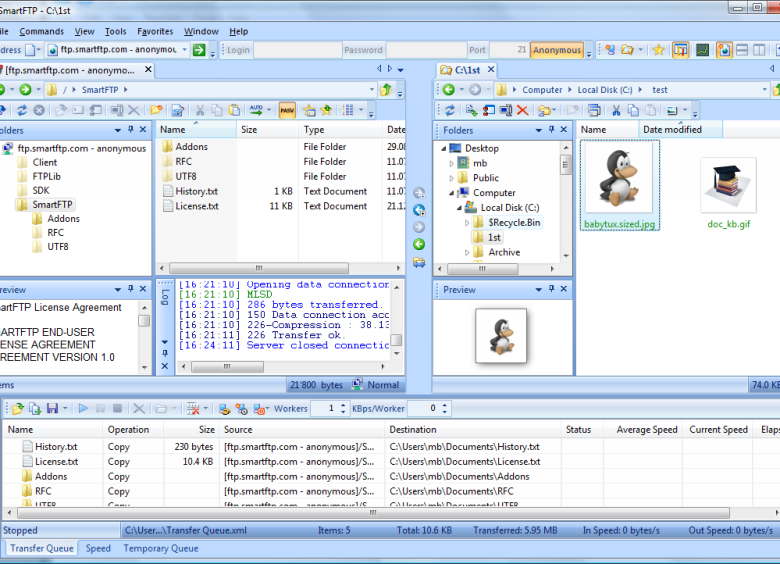Expand the Public folder tree node
The width and height of the screenshot is (780, 564).
point(452,178)
